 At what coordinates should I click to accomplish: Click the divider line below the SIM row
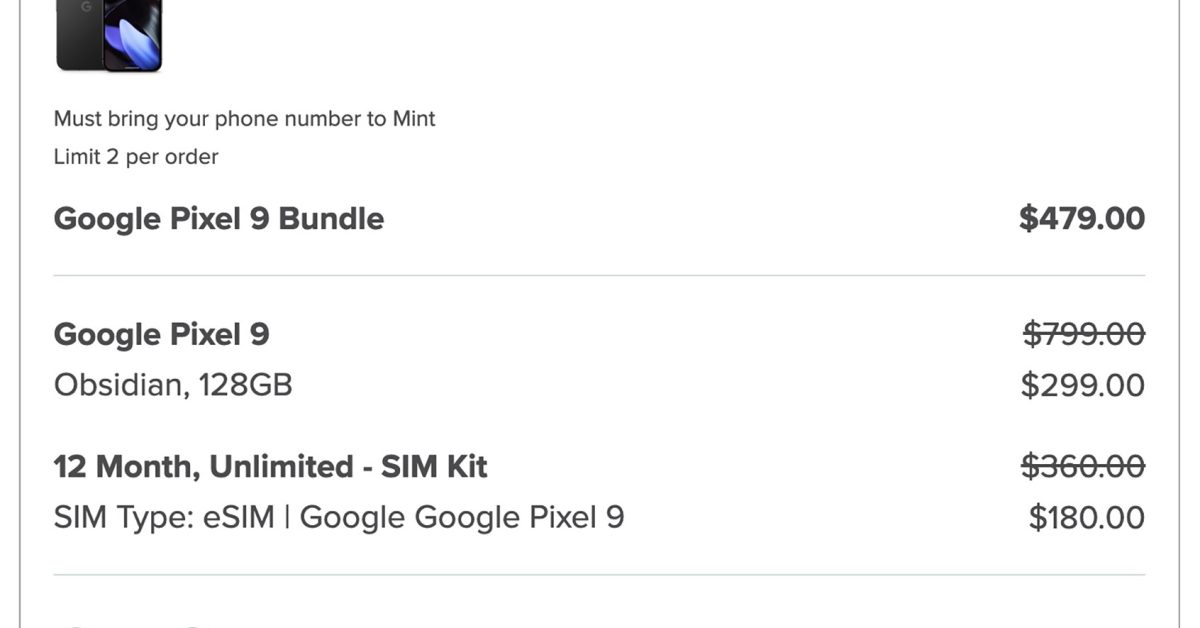point(598,575)
